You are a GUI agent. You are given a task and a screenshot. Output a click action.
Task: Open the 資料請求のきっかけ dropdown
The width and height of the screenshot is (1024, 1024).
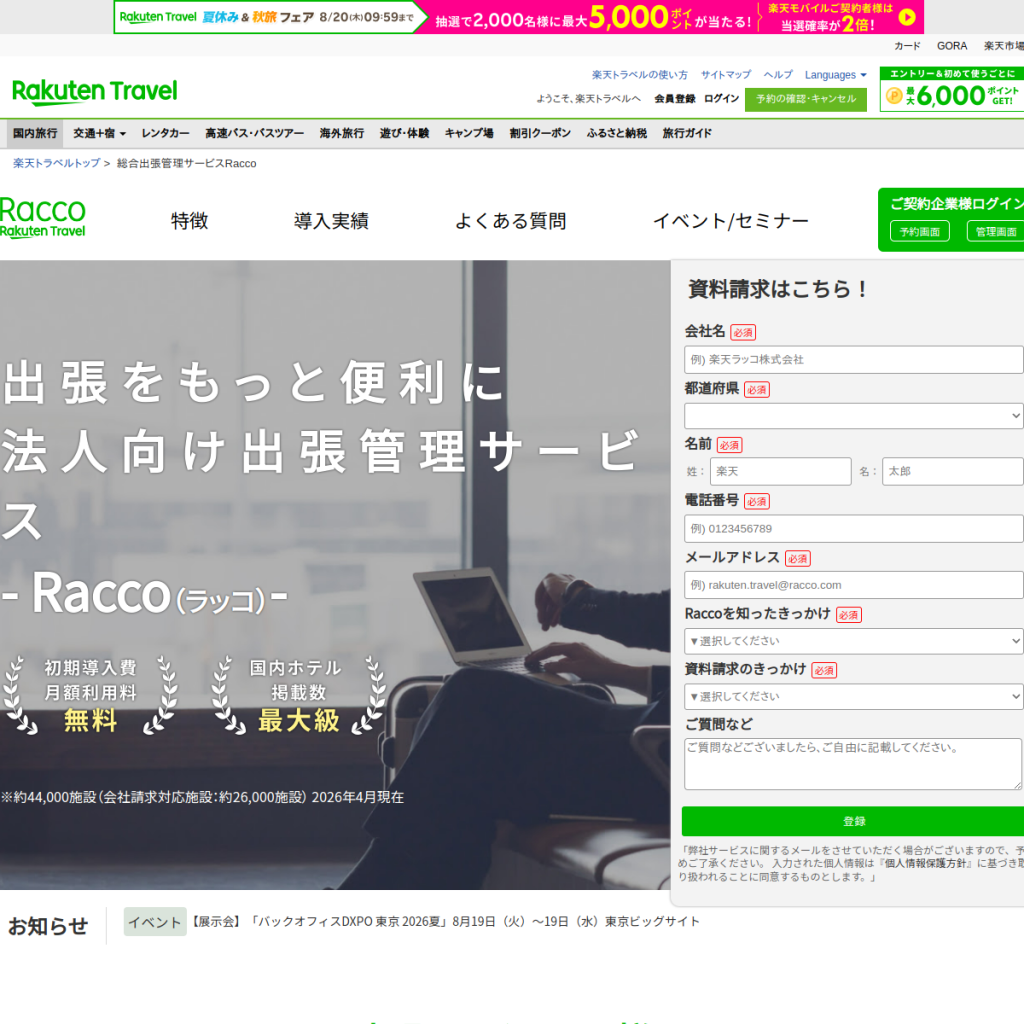pos(854,697)
